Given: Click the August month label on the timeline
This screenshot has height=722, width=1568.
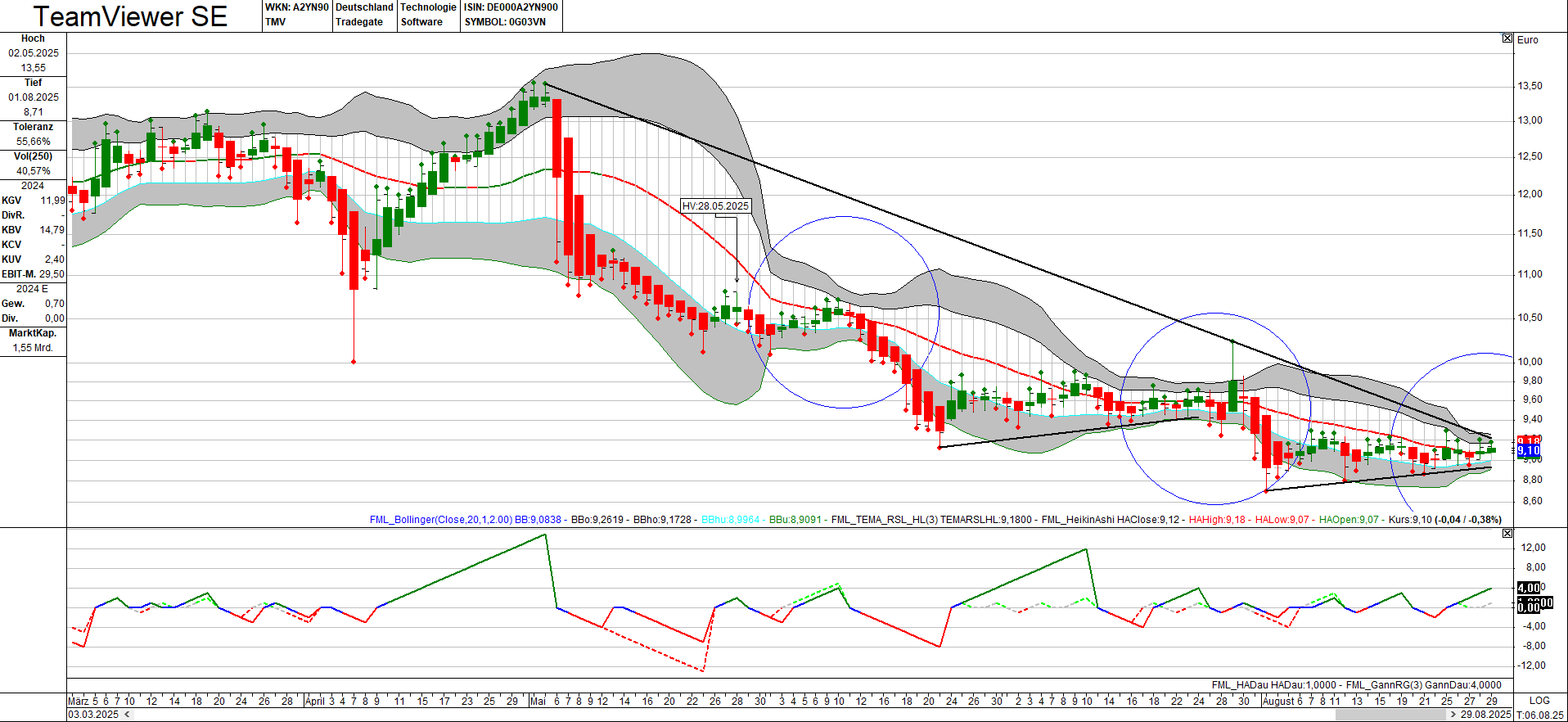Looking at the screenshot, I should [1278, 701].
